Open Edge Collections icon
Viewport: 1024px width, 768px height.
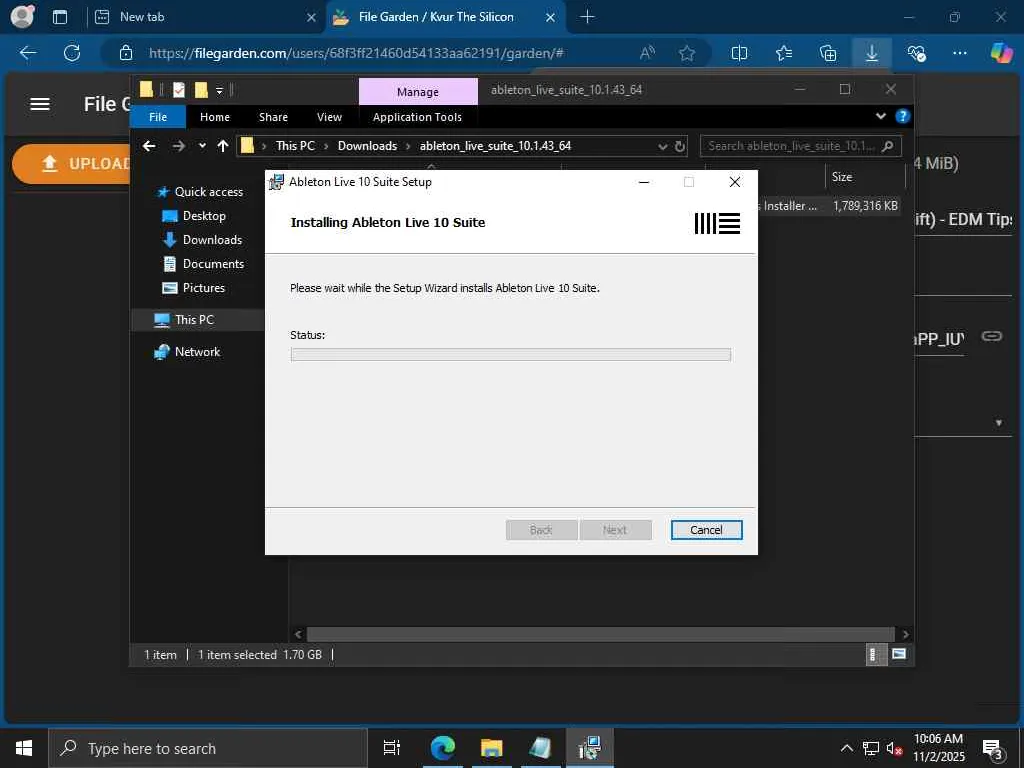(828, 53)
